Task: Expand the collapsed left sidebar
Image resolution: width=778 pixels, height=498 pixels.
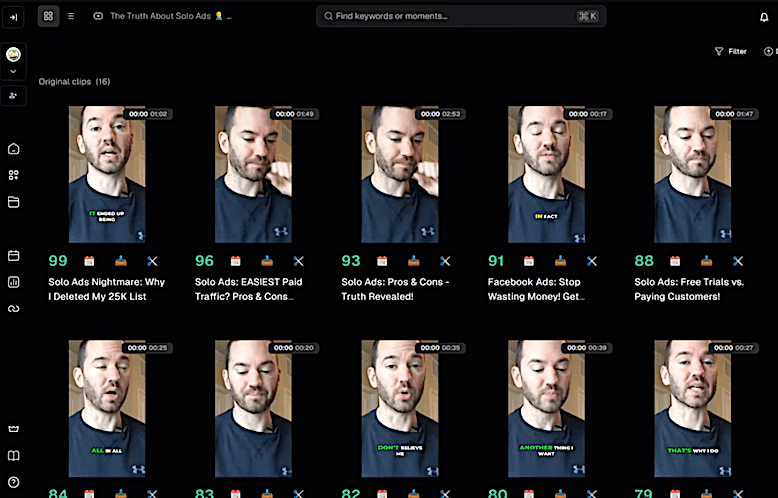Action: [x=14, y=17]
